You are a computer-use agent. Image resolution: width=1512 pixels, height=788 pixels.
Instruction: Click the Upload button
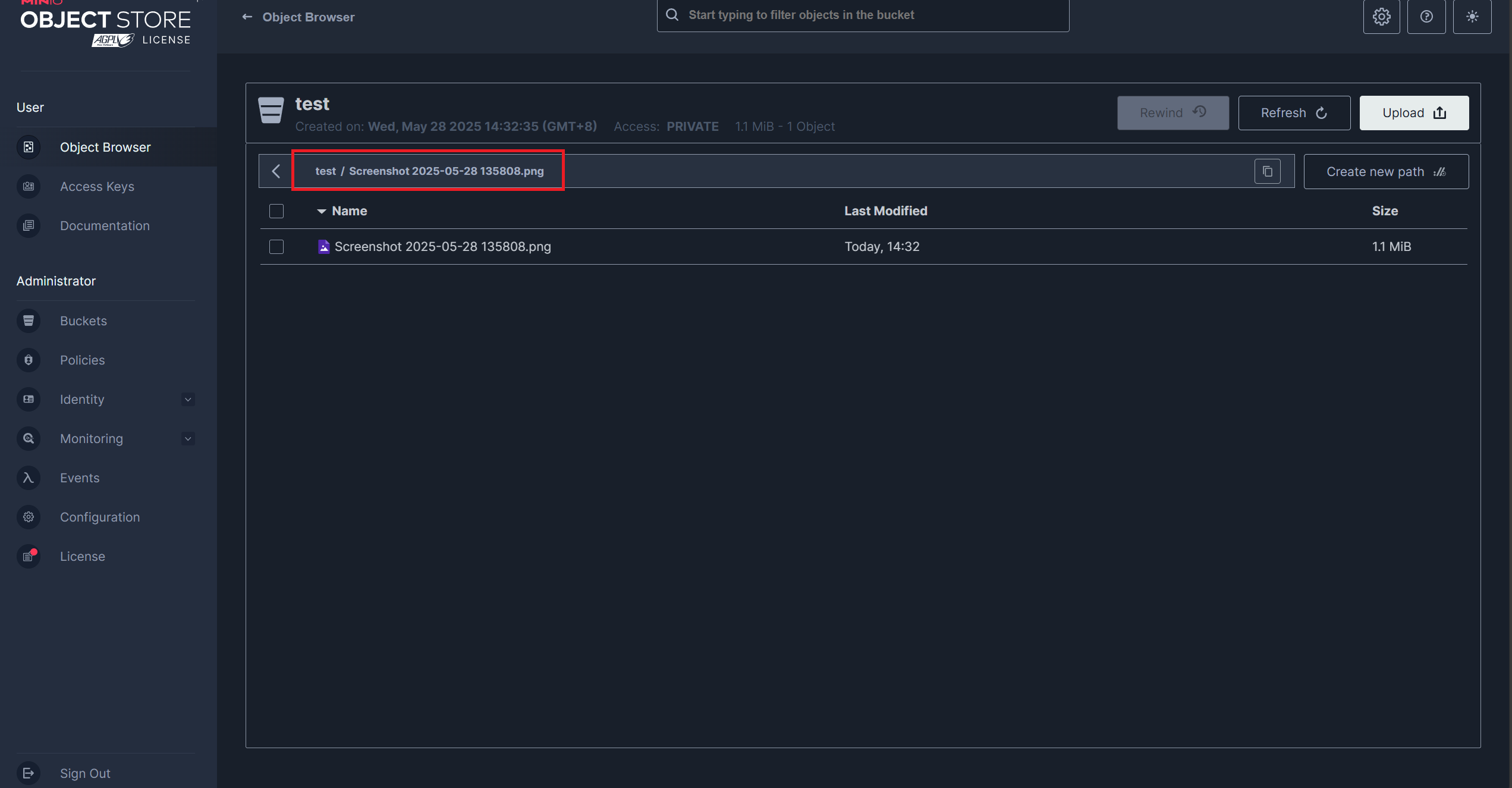pyautogui.click(x=1414, y=112)
